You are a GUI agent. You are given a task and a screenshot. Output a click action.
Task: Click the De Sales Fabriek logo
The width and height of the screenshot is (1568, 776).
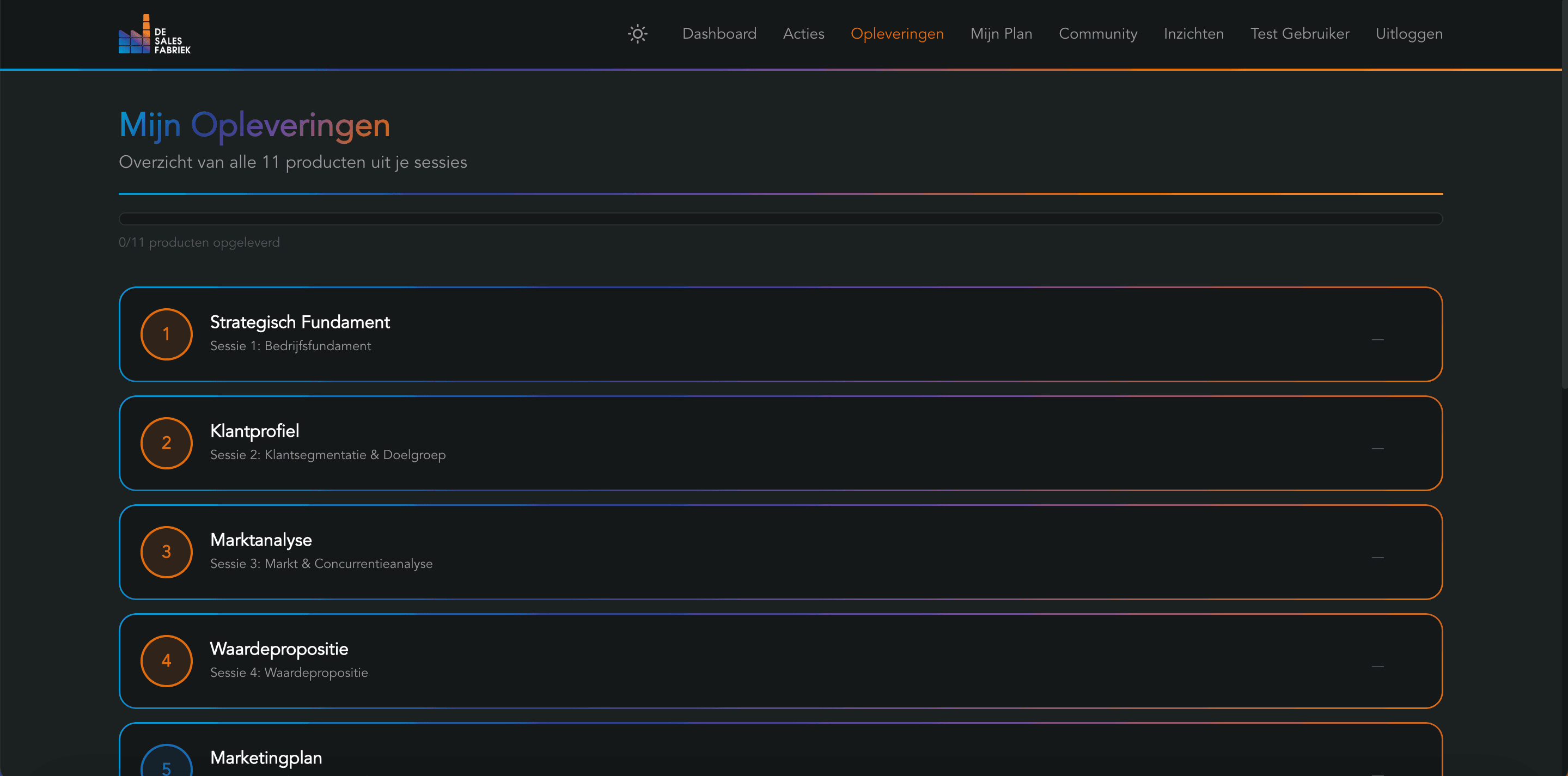154,35
